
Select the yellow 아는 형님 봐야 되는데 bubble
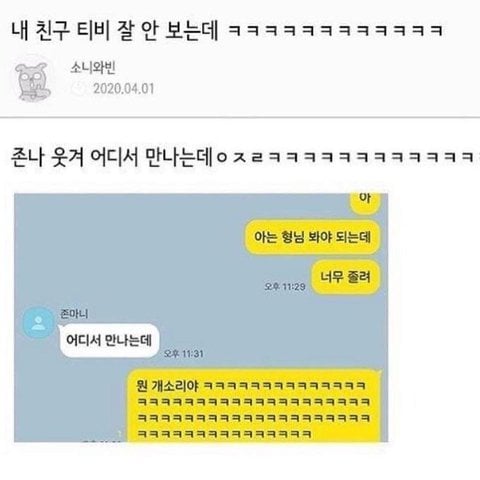click(312, 237)
